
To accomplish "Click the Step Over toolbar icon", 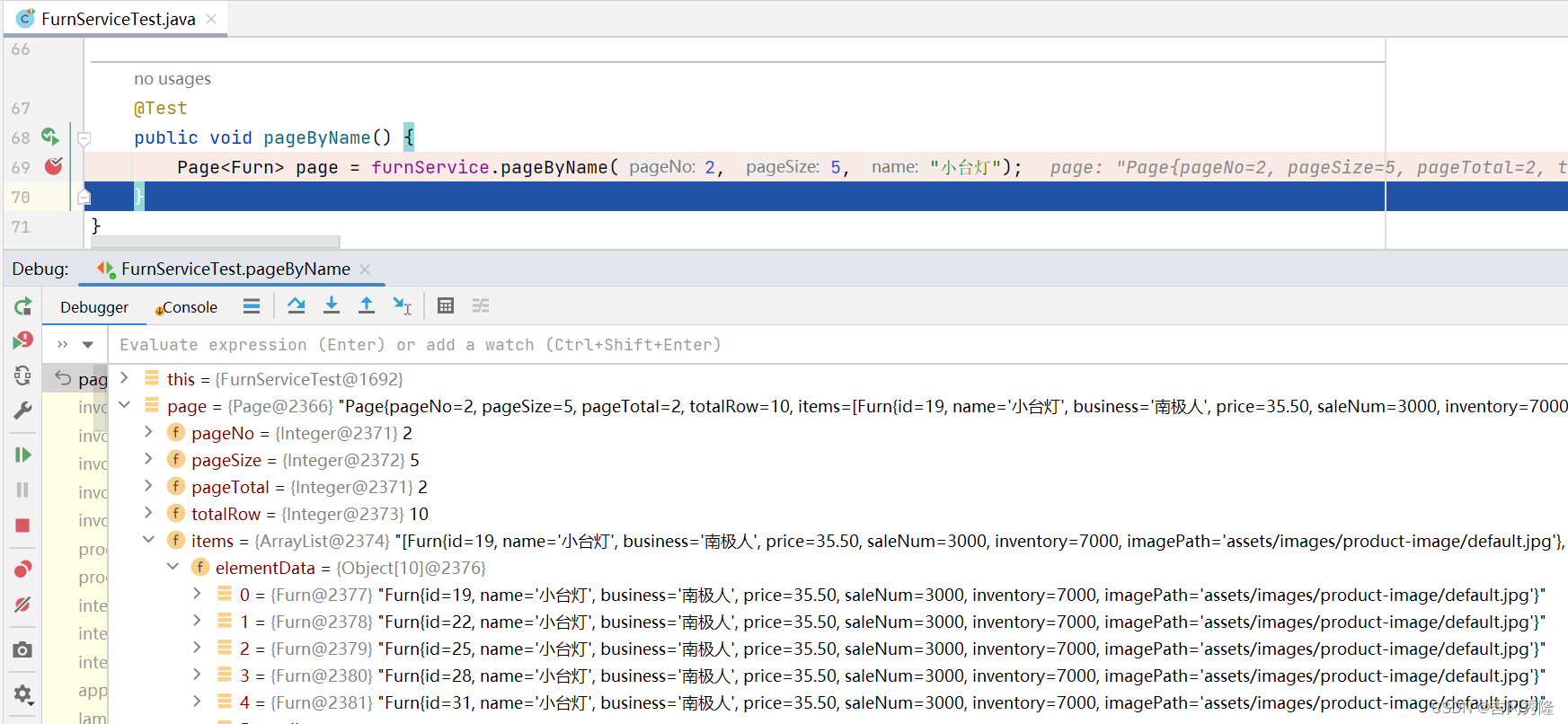I will (x=296, y=306).
